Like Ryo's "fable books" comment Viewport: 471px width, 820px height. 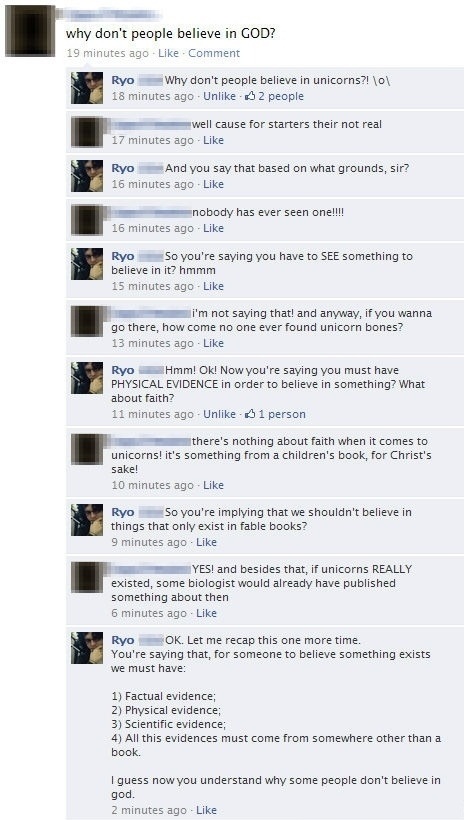206,542
